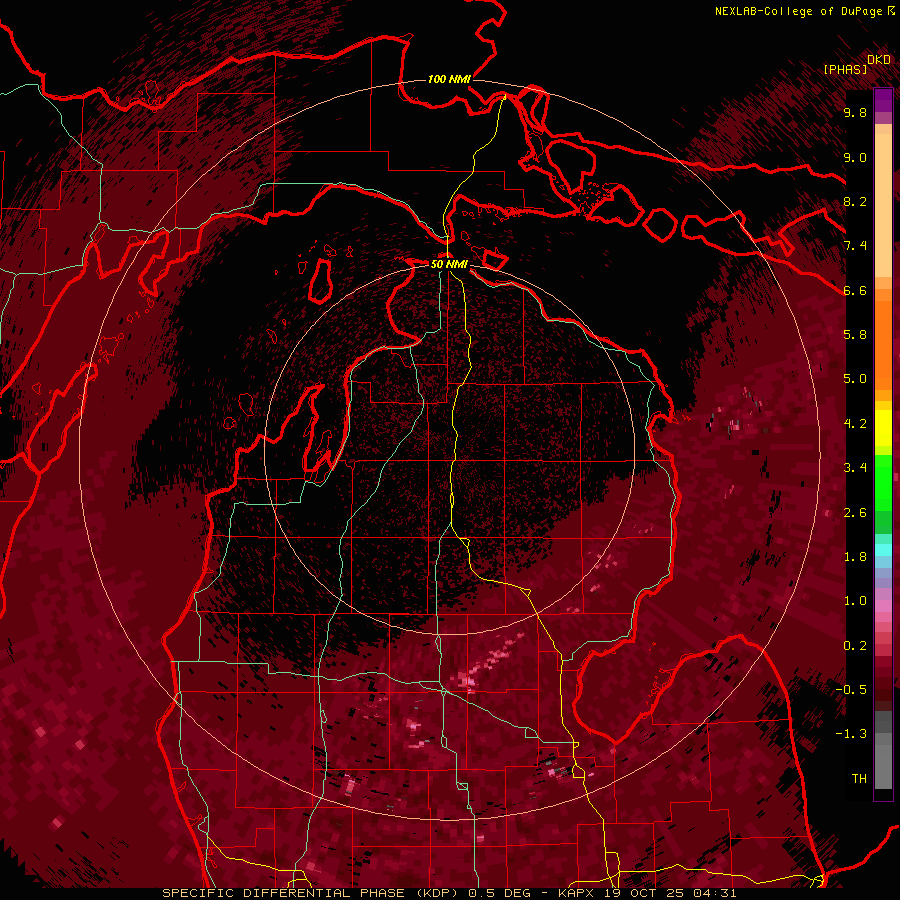
Task: Click the 5.0 scale value
Action: (855, 379)
